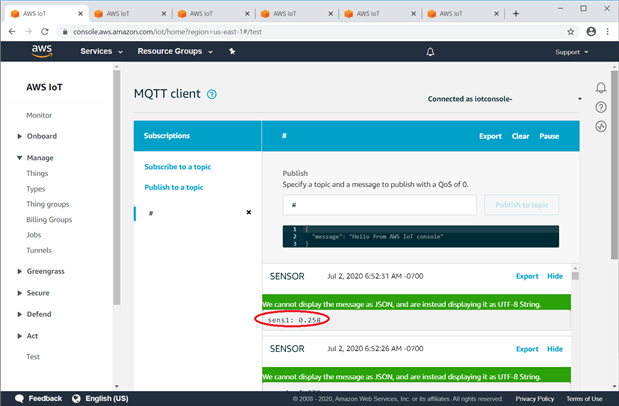Bookmark the page with the star icon
Viewport: 619px width, 406px height.
(570, 32)
